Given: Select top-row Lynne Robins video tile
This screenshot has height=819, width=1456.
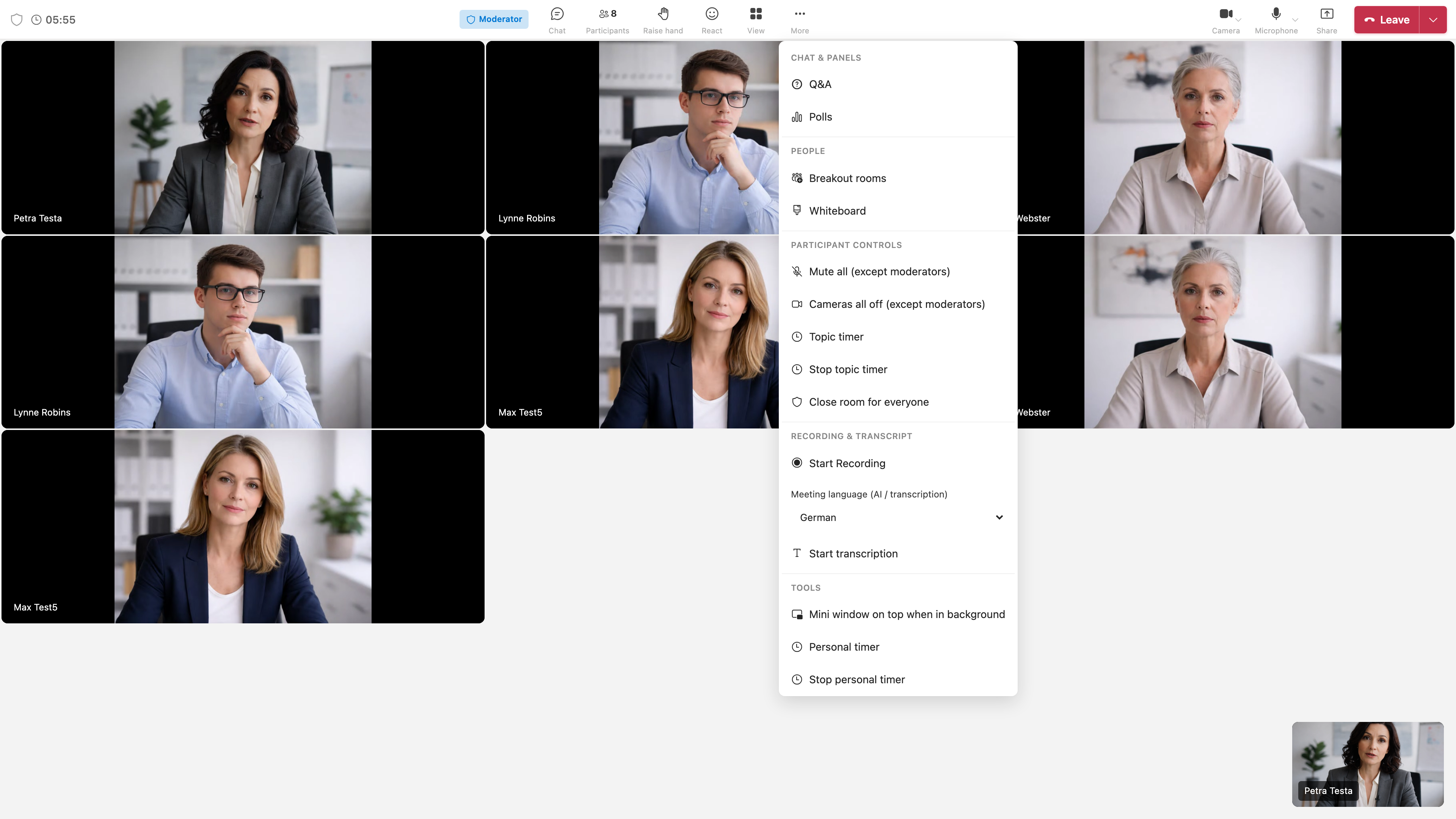Looking at the screenshot, I should (x=632, y=137).
